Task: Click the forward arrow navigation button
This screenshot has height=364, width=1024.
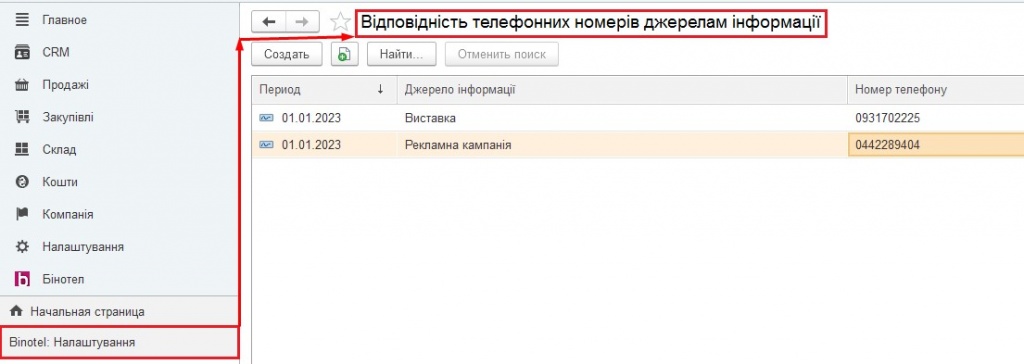Action: (x=302, y=22)
